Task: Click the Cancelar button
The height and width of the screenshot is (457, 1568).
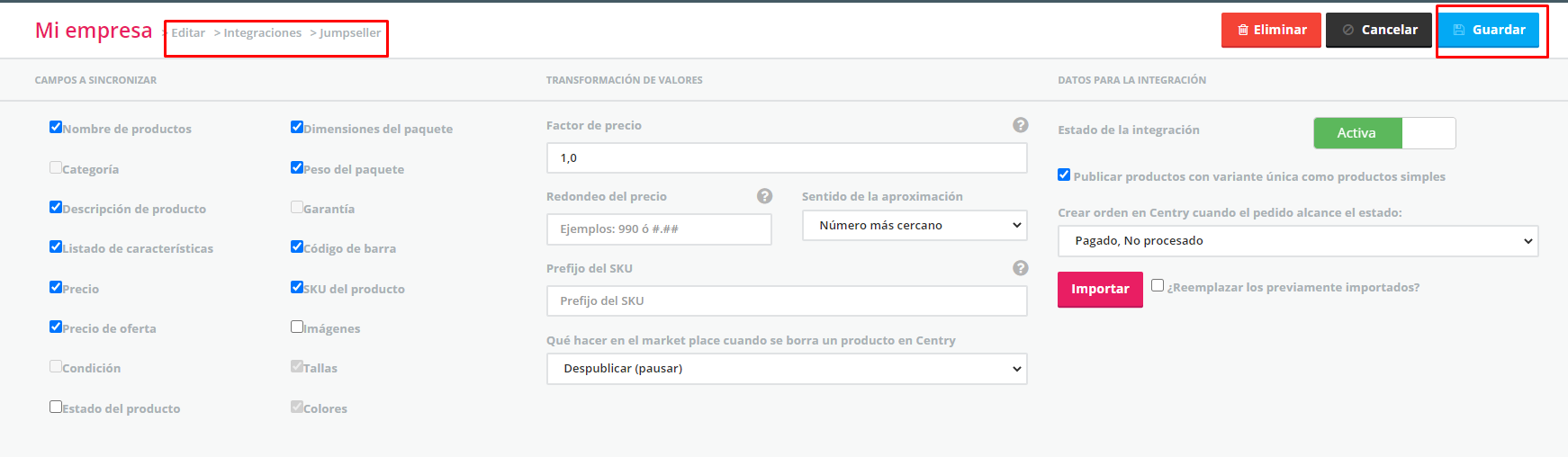Action: 1379,30
